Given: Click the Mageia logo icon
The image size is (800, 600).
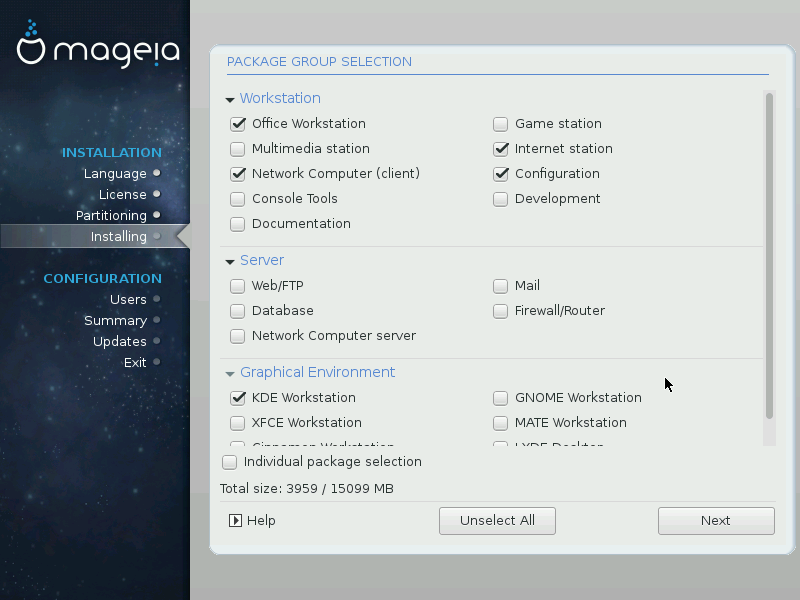Looking at the screenshot, I should coord(33,44).
